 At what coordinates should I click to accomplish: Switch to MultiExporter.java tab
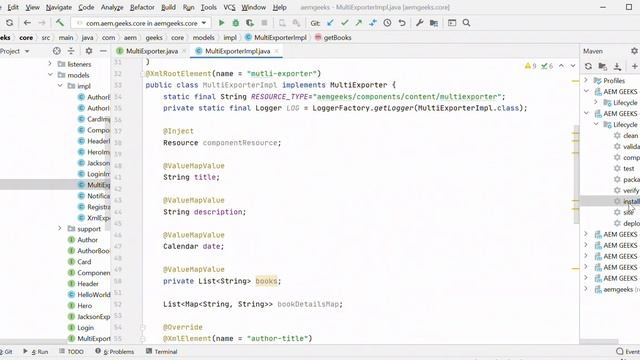pos(151,51)
